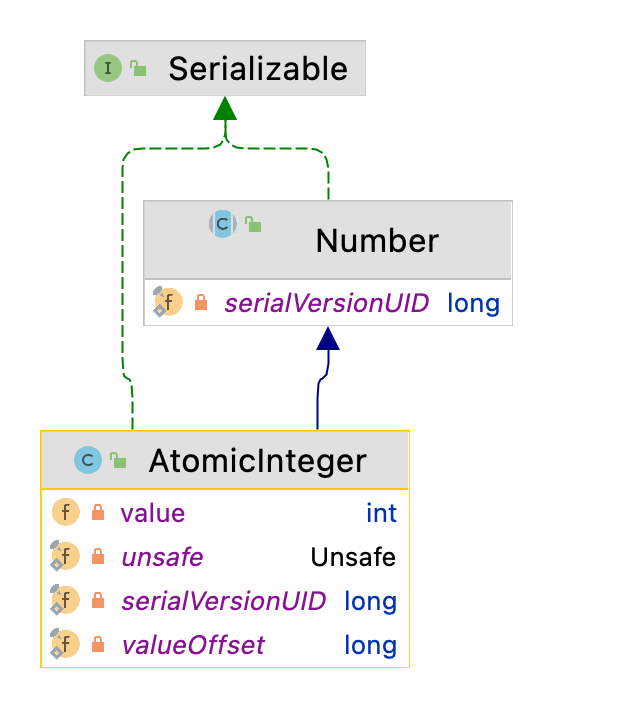Viewport: 640px width, 708px height.
Task: Click the public visibility icon on Number node
Action: pyautogui.click(x=253, y=224)
